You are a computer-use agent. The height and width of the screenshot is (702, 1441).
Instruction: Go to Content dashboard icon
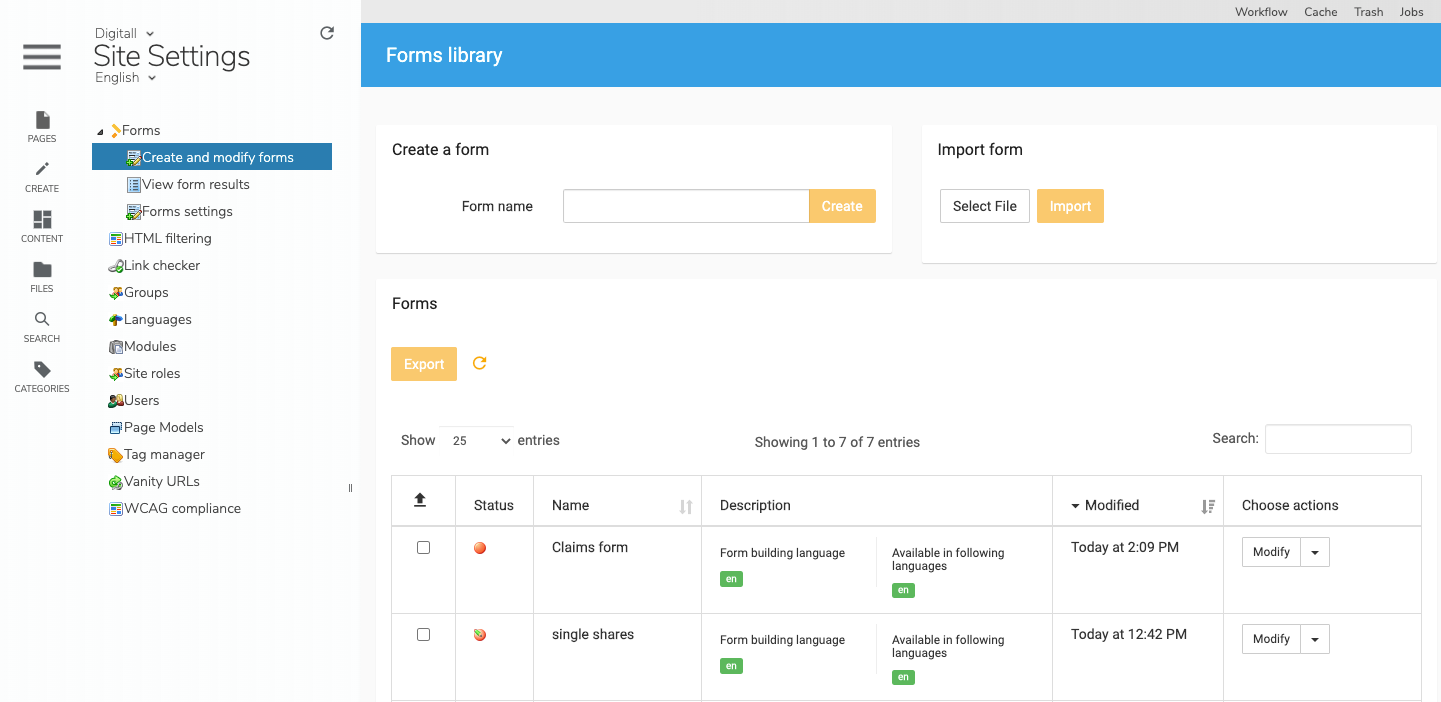point(42,220)
